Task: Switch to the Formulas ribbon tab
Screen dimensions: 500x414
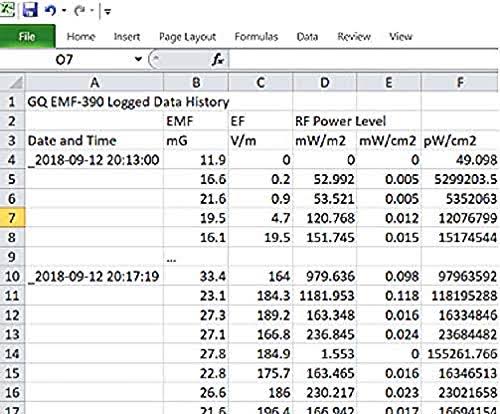Action: (256, 36)
